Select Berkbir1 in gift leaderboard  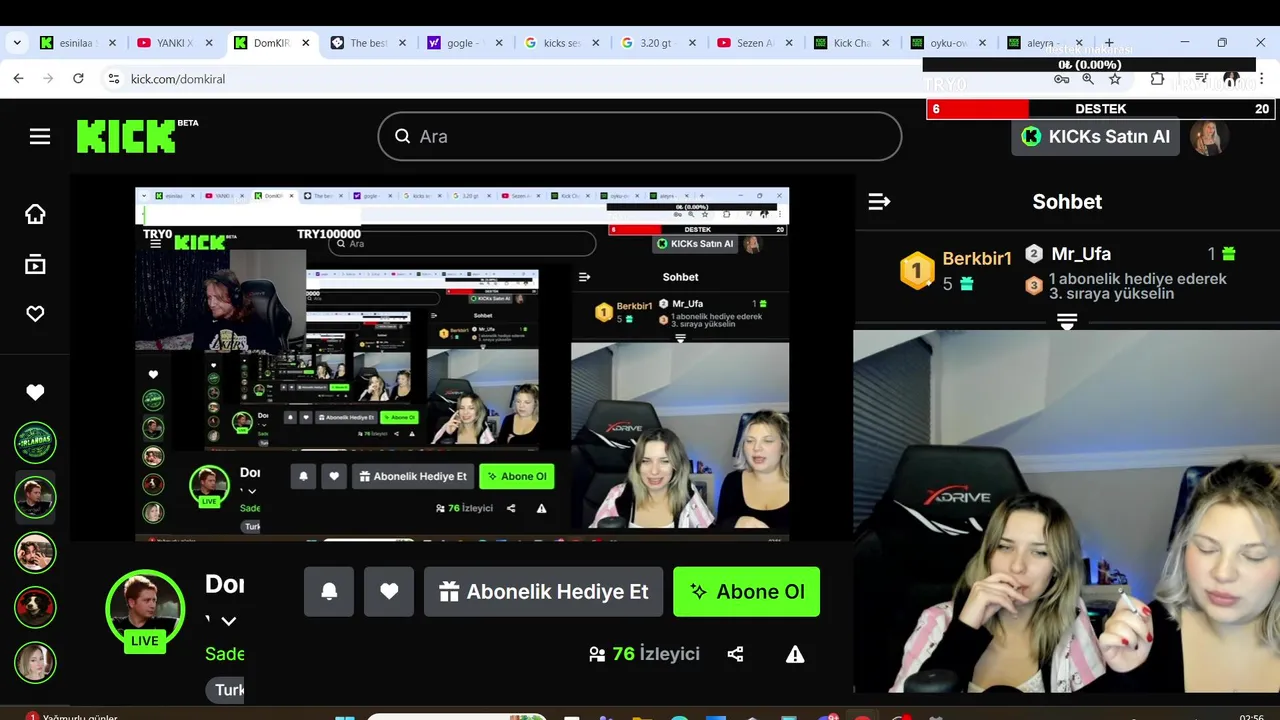pos(956,270)
